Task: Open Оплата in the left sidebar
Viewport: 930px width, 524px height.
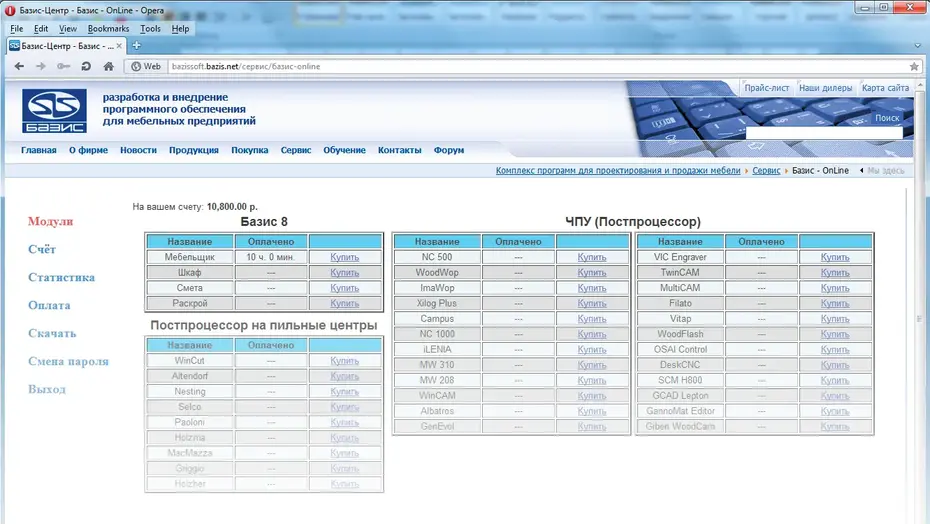Action: coord(49,305)
